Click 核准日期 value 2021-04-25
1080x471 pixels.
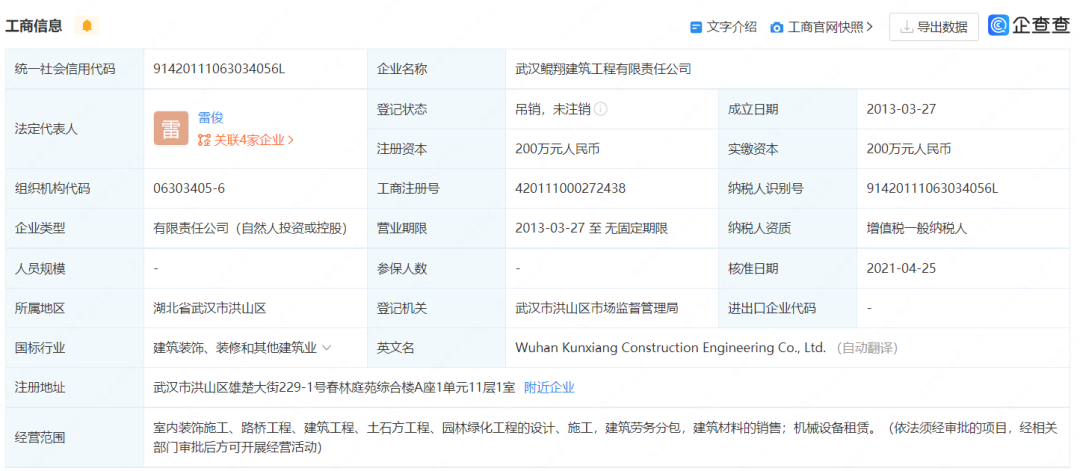point(901,269)
